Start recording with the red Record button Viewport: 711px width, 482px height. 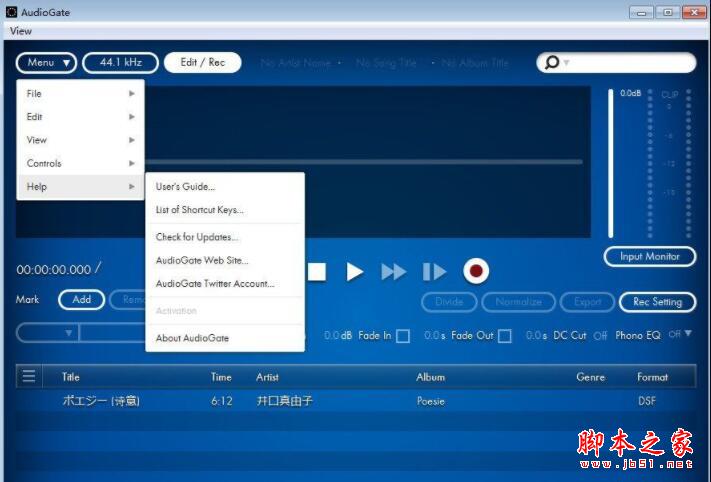tap(476, 271)
